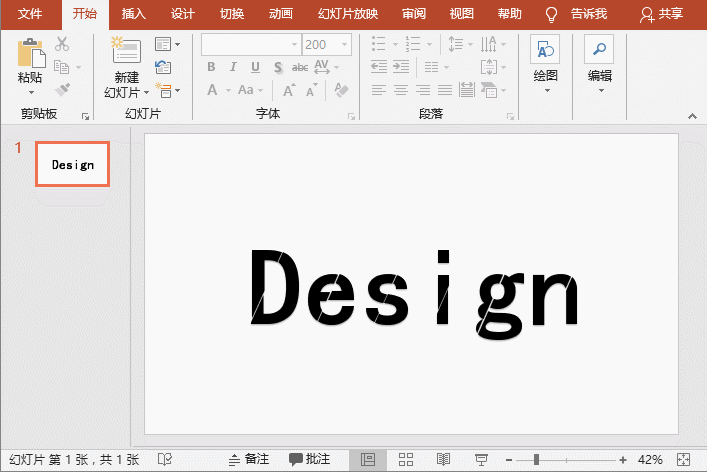Switch to Slide Sorter view in status bar
The height and width of the screenshot is (472, 707).
[x=407, y=459]
